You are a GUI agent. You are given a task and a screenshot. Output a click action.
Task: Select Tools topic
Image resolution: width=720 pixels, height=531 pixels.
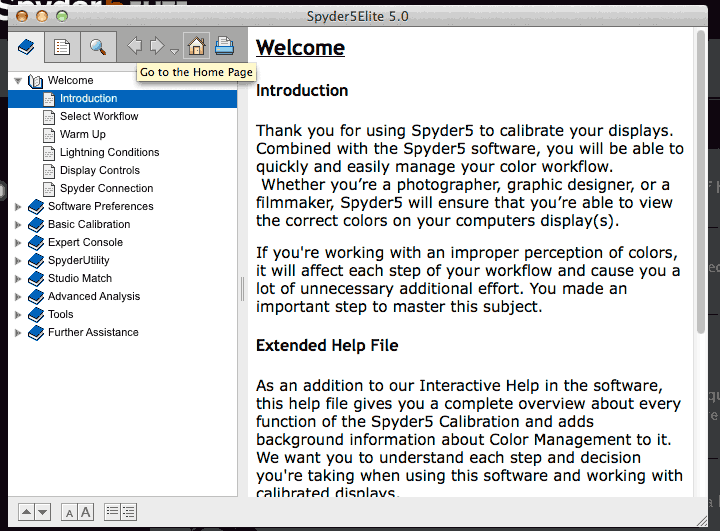pyautogui.click(x=61, y=314)
